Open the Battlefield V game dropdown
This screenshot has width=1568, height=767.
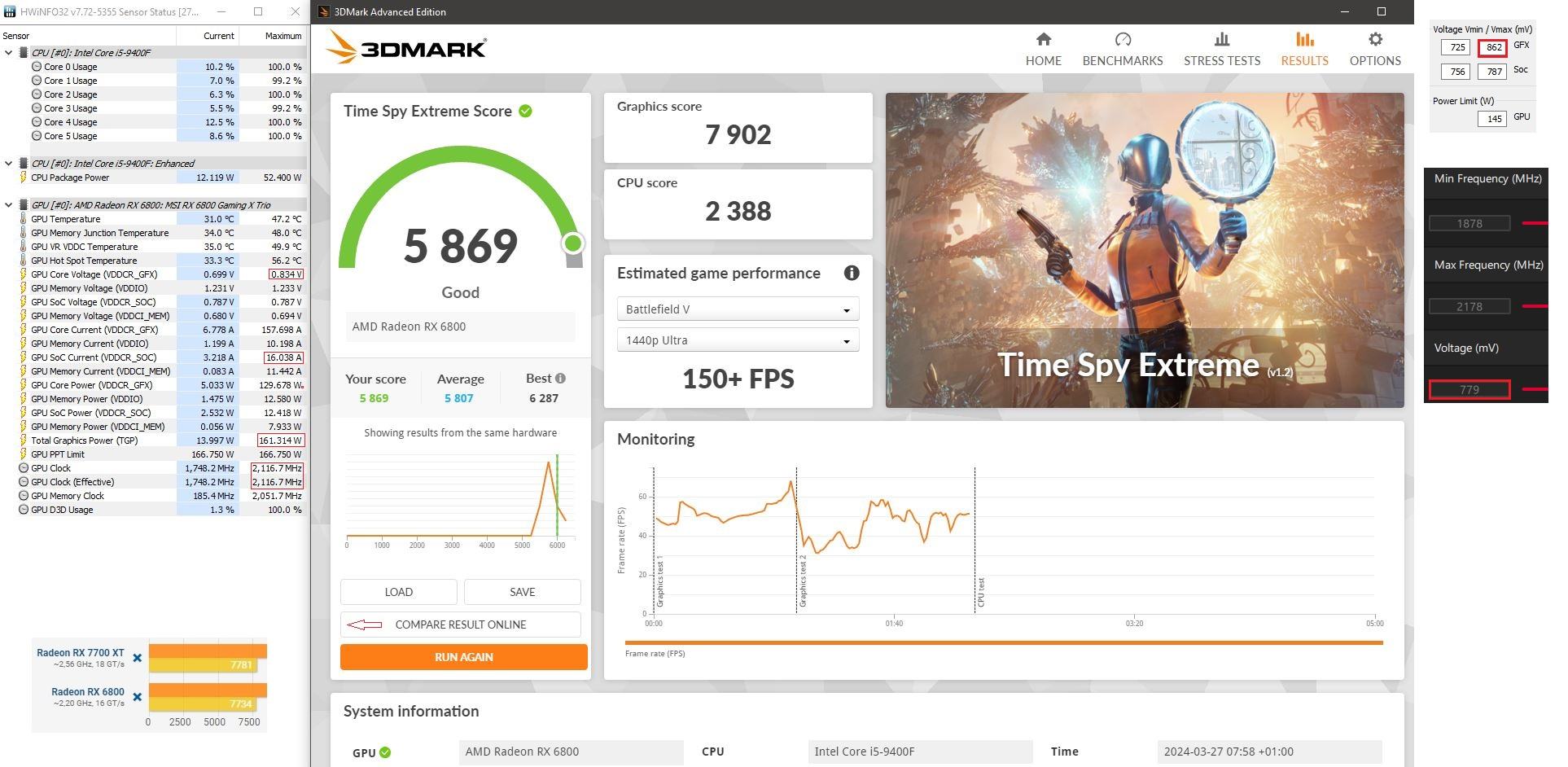738,309
